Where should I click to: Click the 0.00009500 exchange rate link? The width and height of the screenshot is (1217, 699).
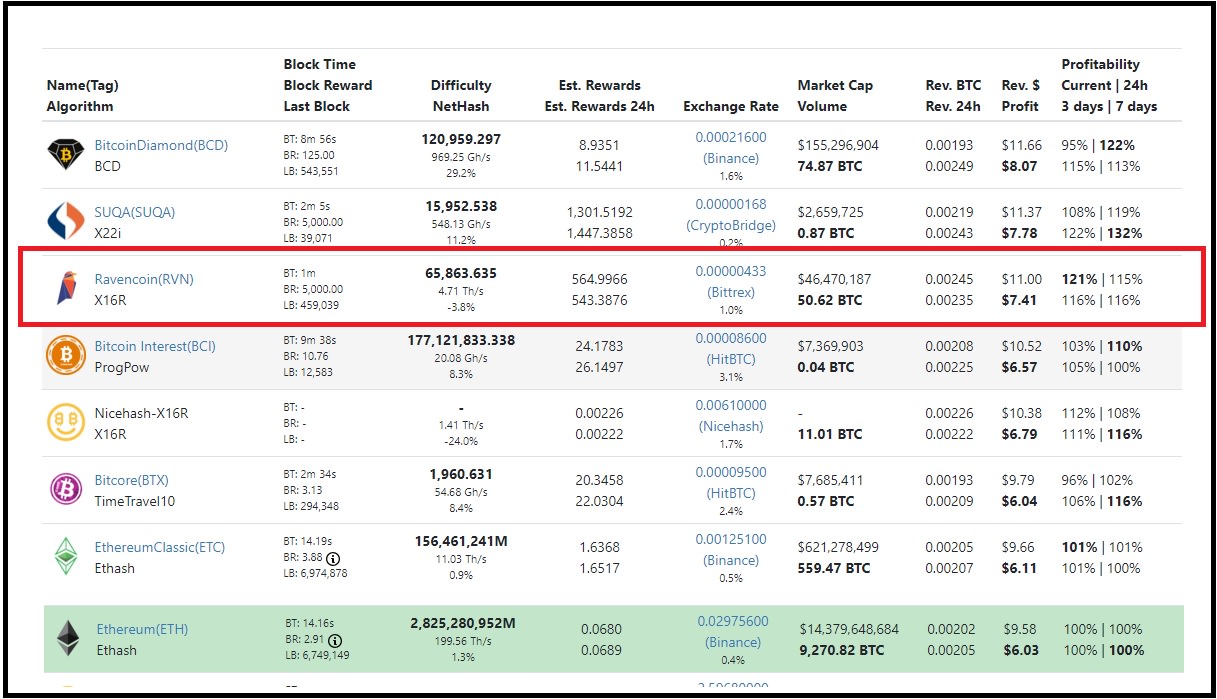(x=731, y=473)
